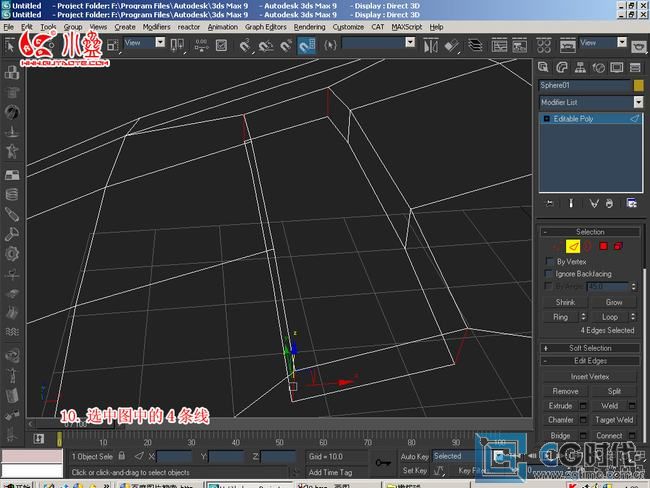Click the Shrink selection button
Image resolution: width=650 pixels, height=488 pixels.
[565, 302]
